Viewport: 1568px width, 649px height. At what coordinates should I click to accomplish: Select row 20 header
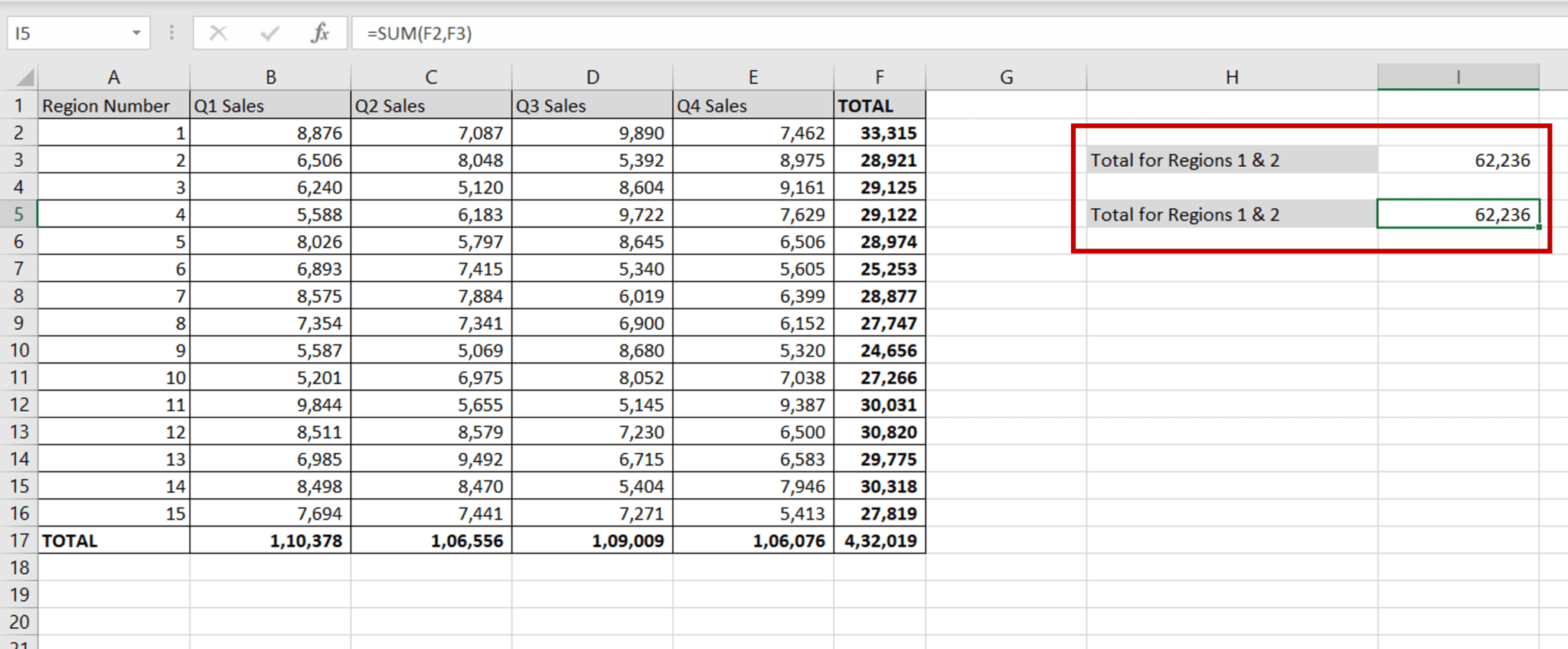tap(18, 621)
